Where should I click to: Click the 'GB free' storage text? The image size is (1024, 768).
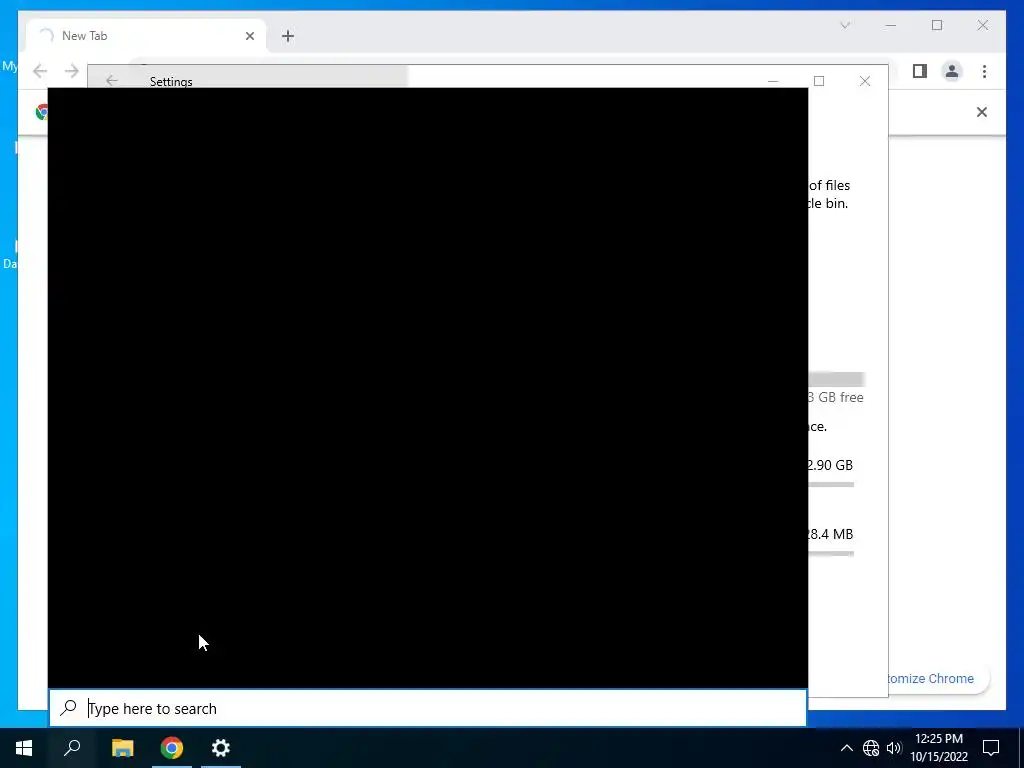pyautogui.click(x=835, y=397)
